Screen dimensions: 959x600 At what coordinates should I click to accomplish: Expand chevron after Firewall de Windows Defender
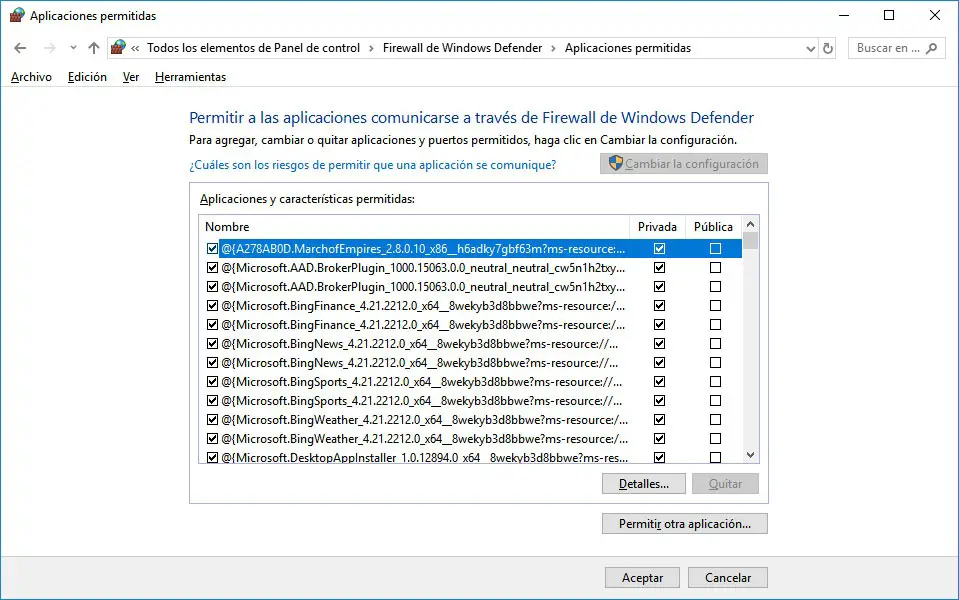tap(554, 48)
